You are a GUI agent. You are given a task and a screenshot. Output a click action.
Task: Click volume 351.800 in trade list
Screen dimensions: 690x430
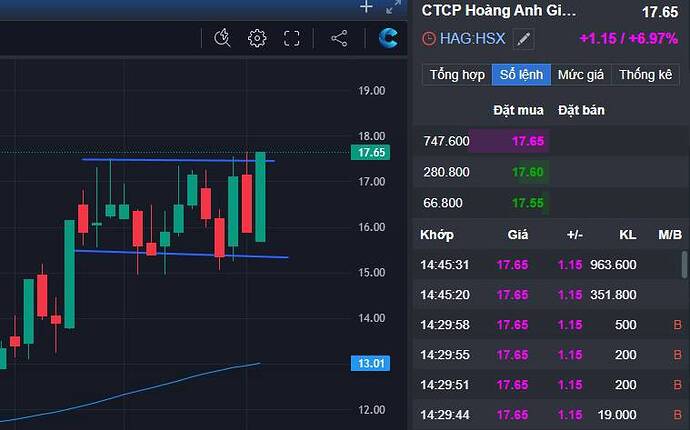pos(613,295)
